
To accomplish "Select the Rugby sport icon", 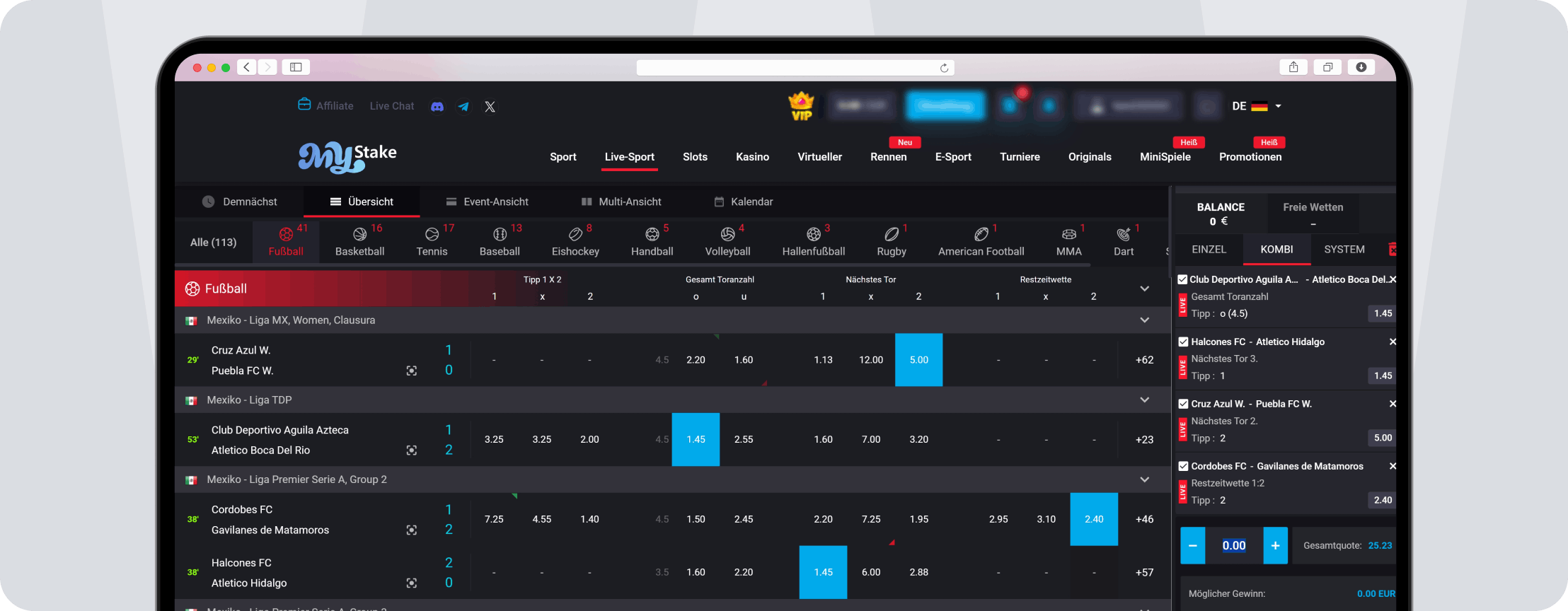I will pyautogui.click(x=892, y=234).
